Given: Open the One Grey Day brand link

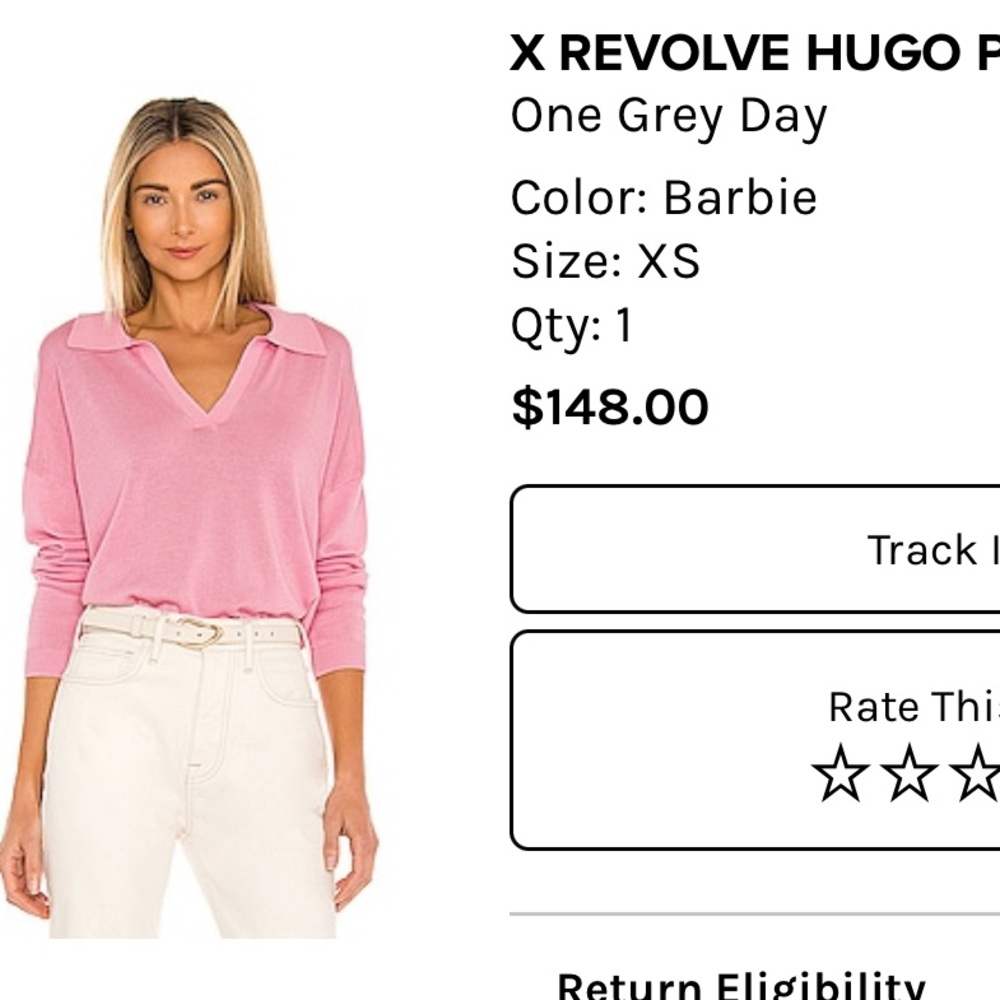Looking at the screenshot, I should click(x=668, y=118).
